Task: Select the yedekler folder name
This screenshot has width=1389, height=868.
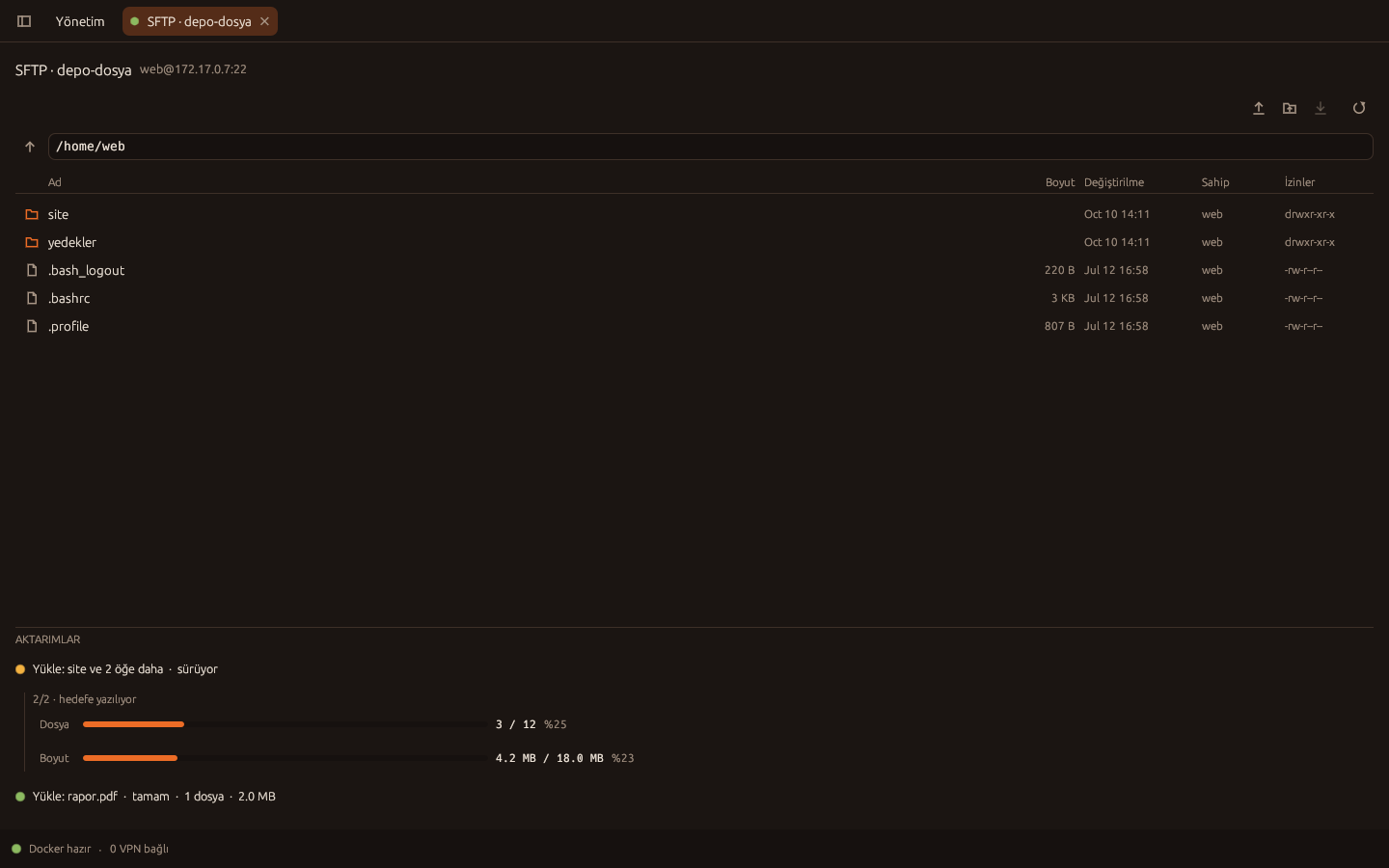Action: 72,242
